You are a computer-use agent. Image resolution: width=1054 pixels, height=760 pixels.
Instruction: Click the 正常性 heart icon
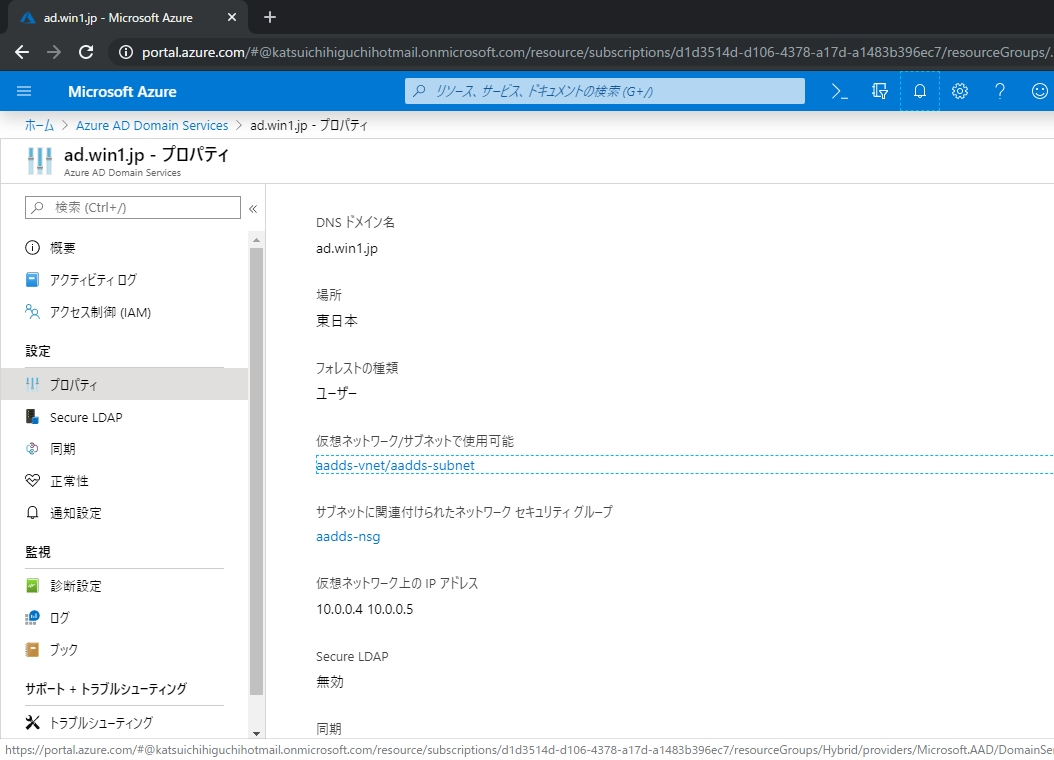click(x=32, y=480)
